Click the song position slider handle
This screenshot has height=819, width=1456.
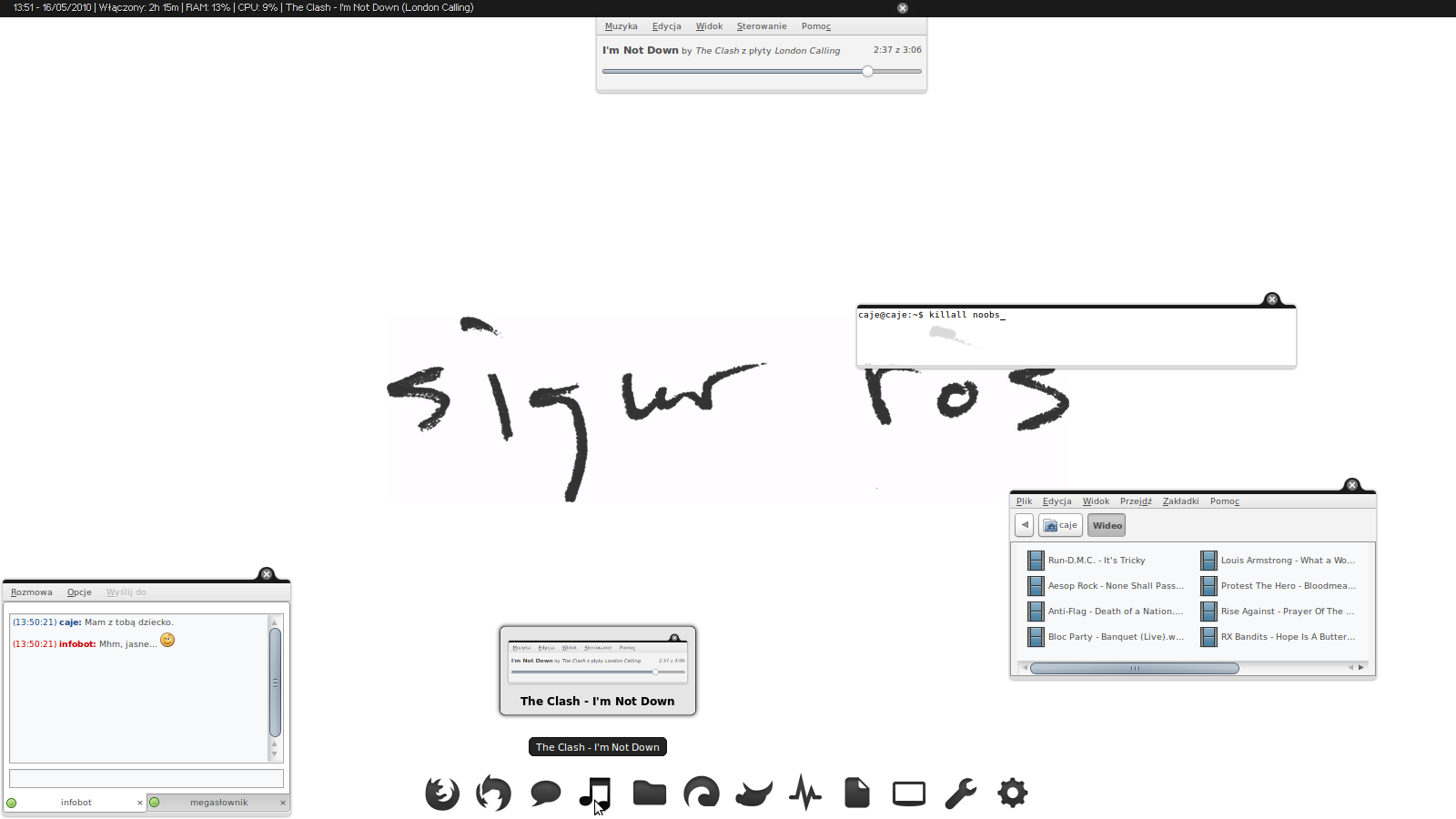click(x=867, y=71)
